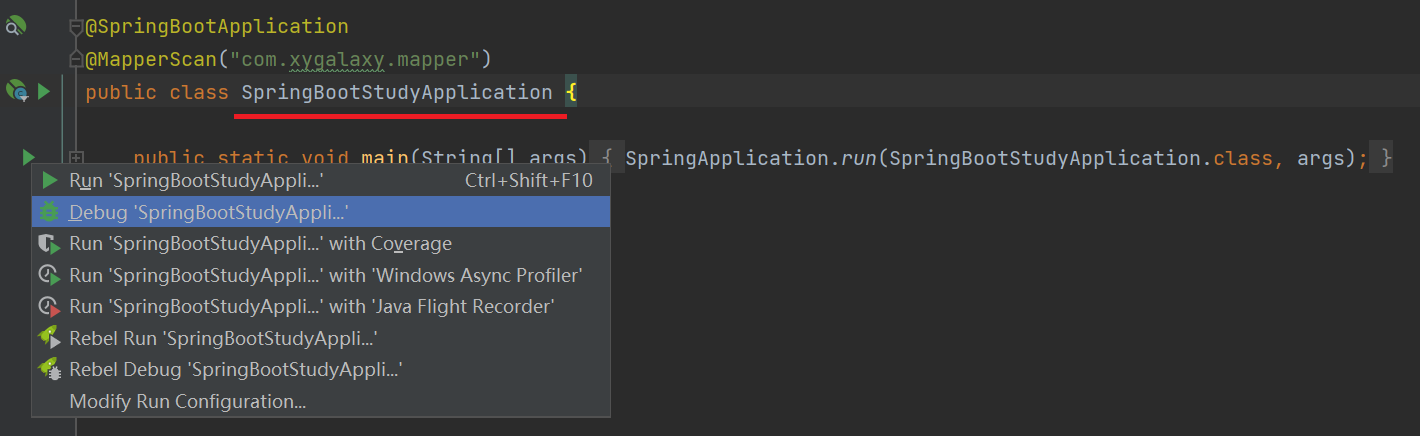Click the Java Flight Recorder icon
The image size is (1420, 436).
coord(49,307)
